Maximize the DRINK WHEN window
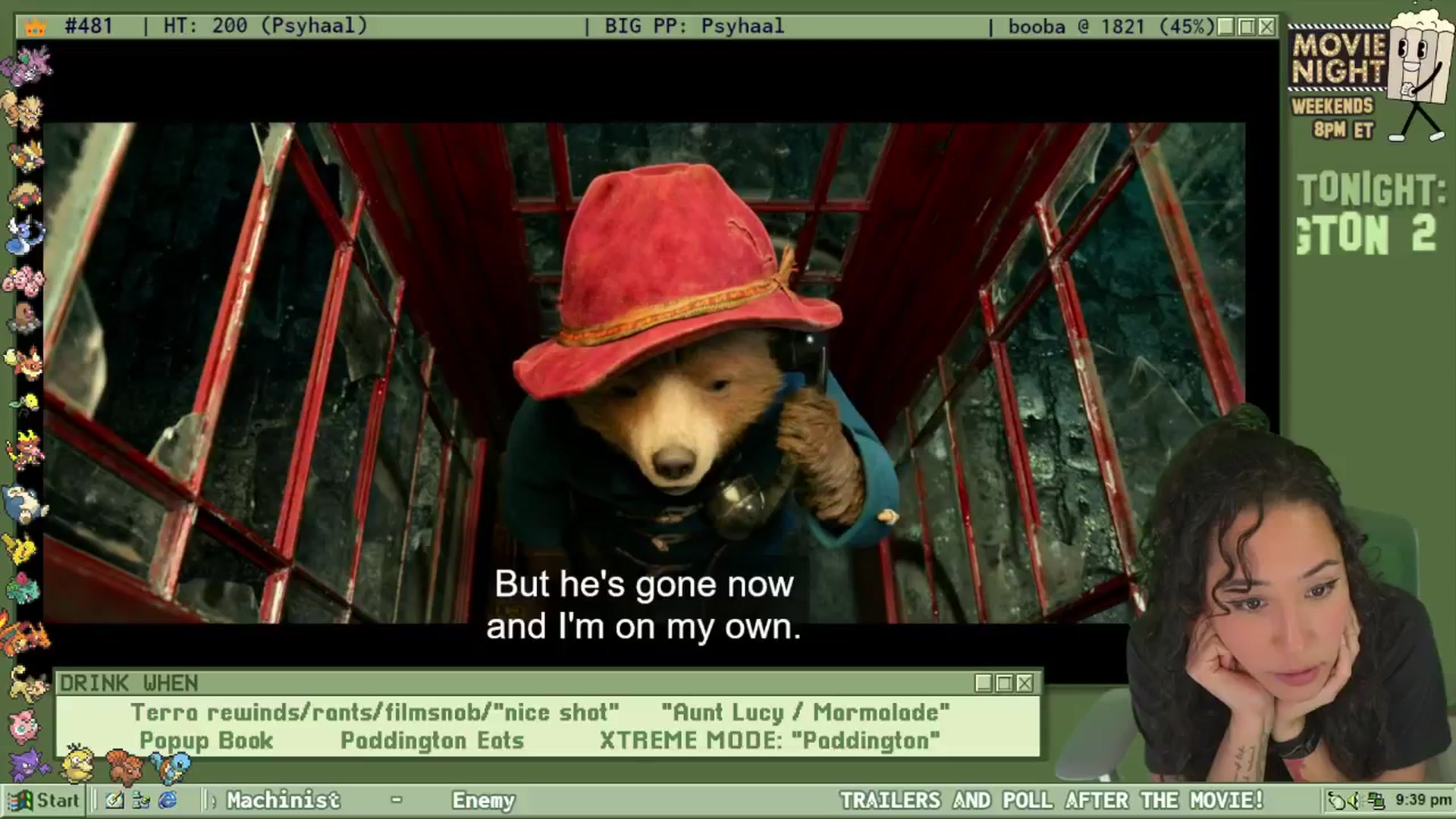1456x819 pixels. tap(1004, 683)
